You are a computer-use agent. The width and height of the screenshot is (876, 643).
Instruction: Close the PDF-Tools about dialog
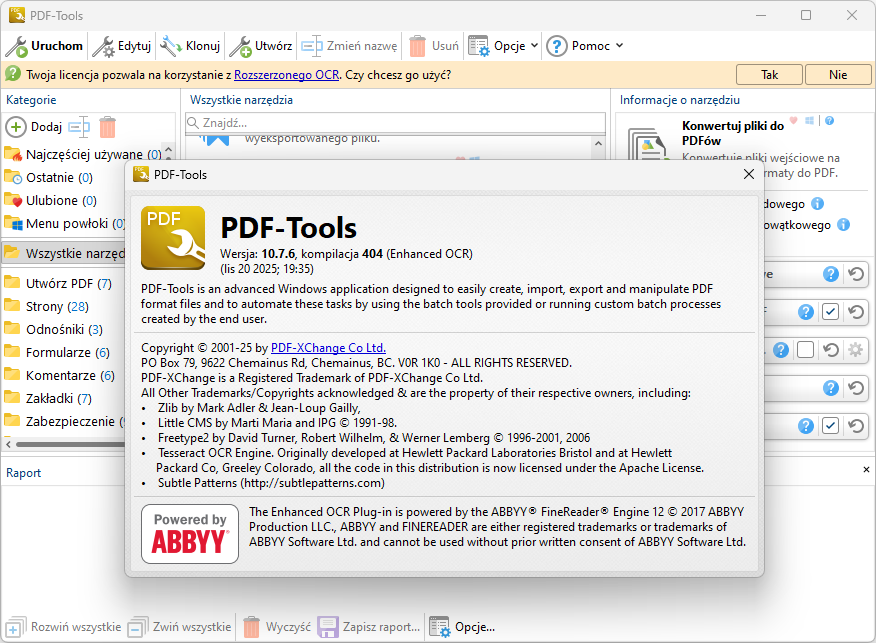pyautogui.click(x=749, y=174)
